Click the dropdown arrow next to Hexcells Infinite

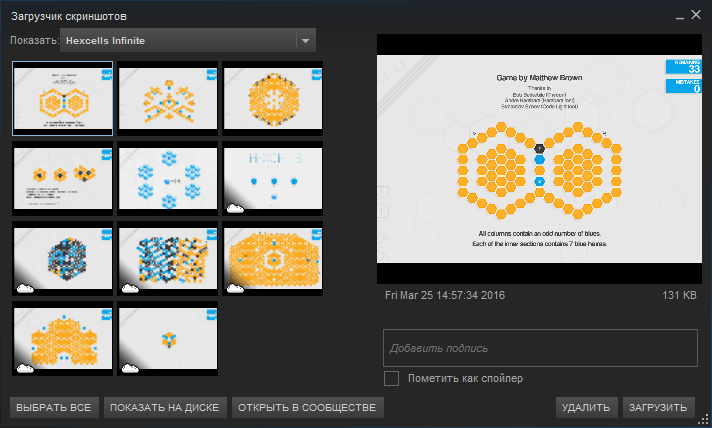pyautogui.click(x=306, y=40)
